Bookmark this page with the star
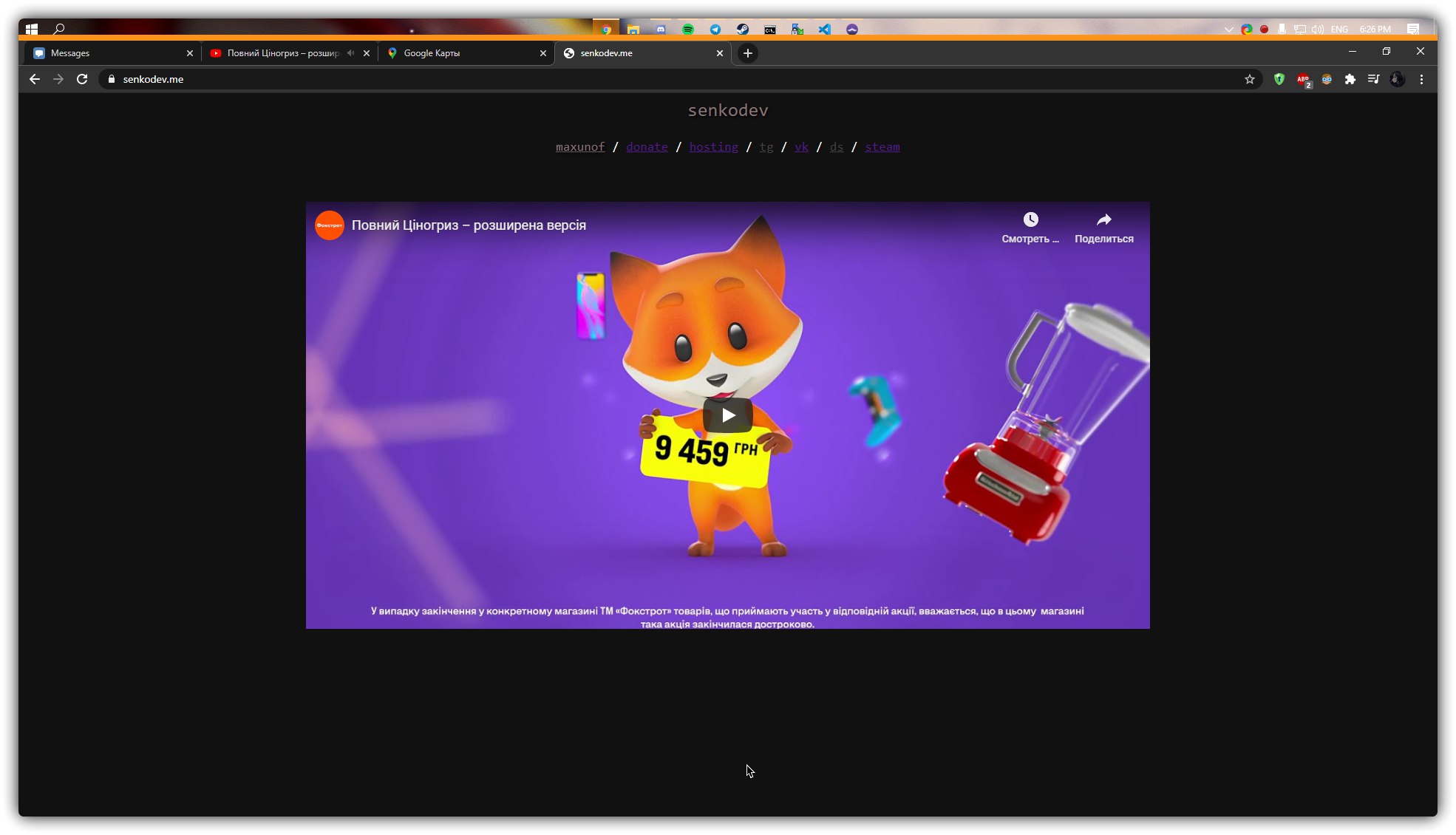The height and width of the screenshot is (835, 1456). tap(1250, 79)
